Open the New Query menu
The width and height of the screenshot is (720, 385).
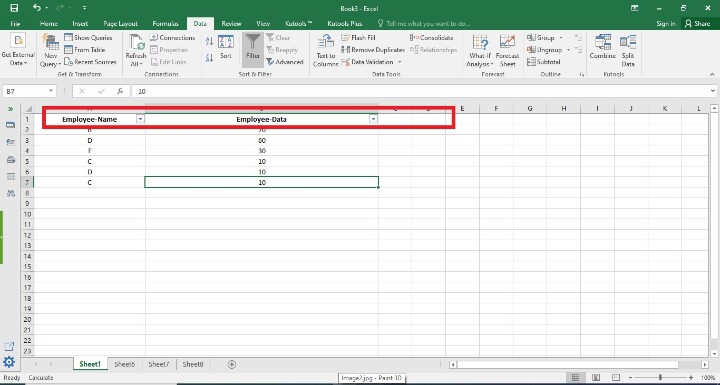click(50, 51)
